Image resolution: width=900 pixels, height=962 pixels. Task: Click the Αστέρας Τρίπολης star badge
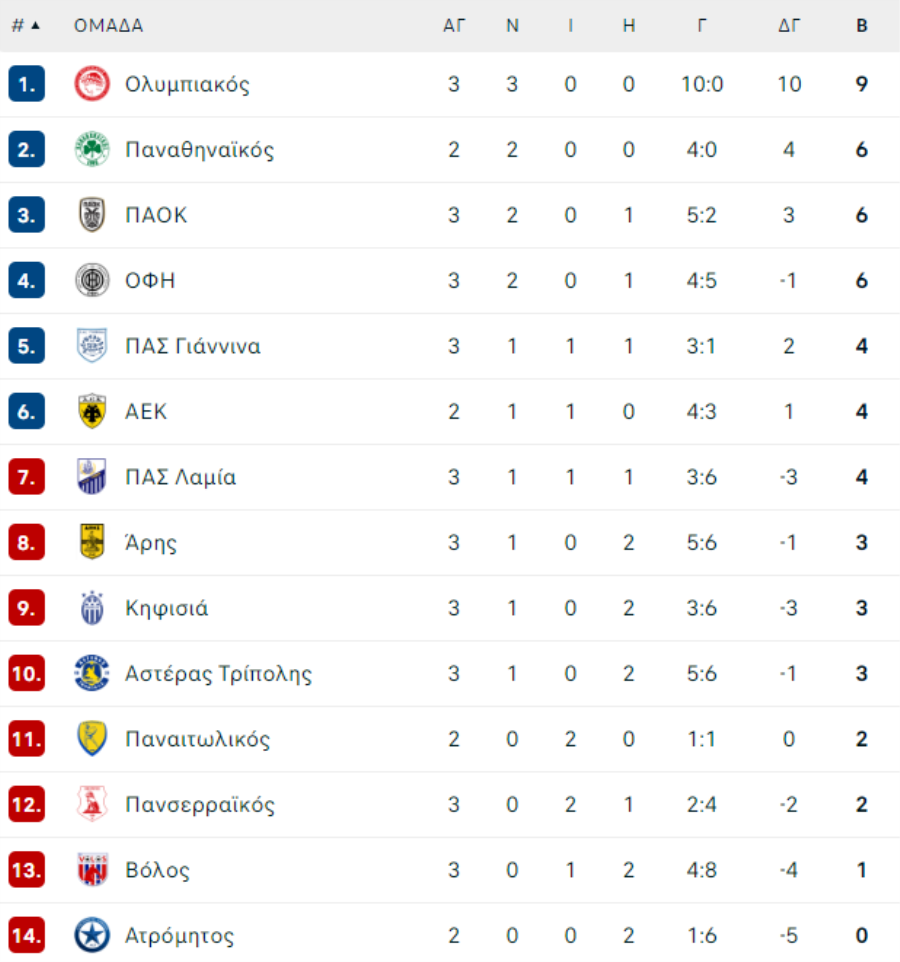pos(92,674)
